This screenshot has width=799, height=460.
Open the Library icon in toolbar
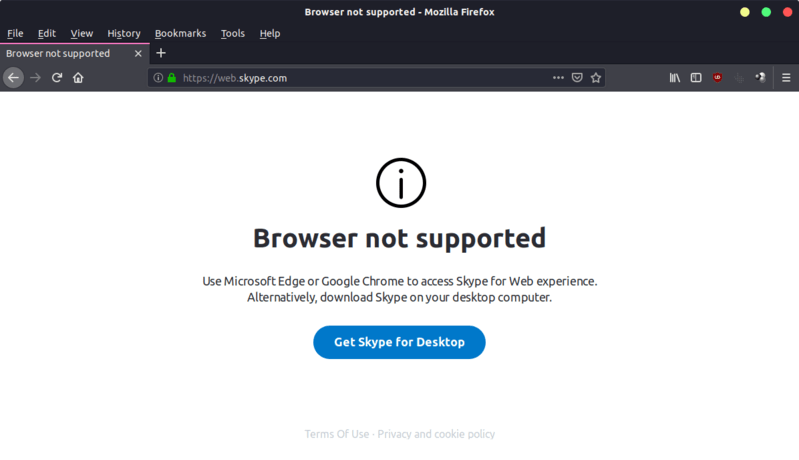675,78
